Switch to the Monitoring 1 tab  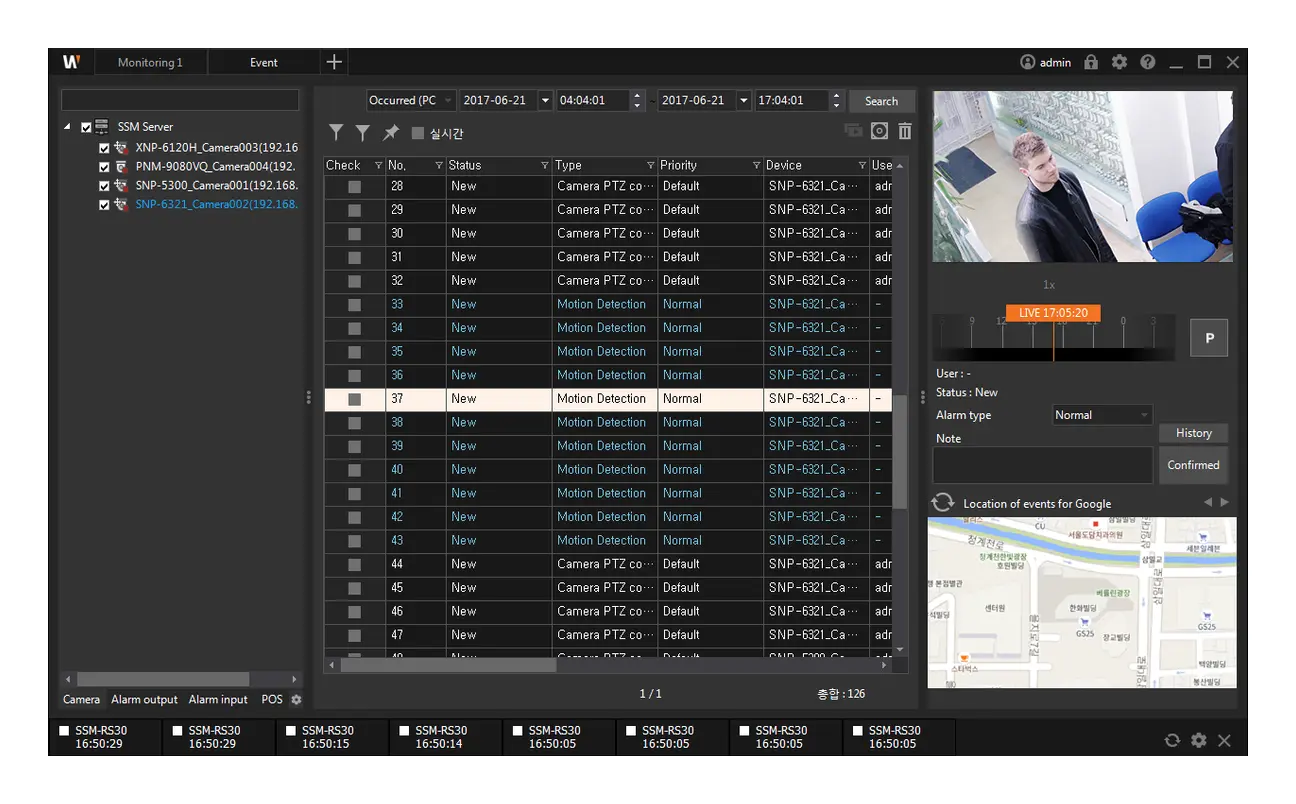pos(150,63)
